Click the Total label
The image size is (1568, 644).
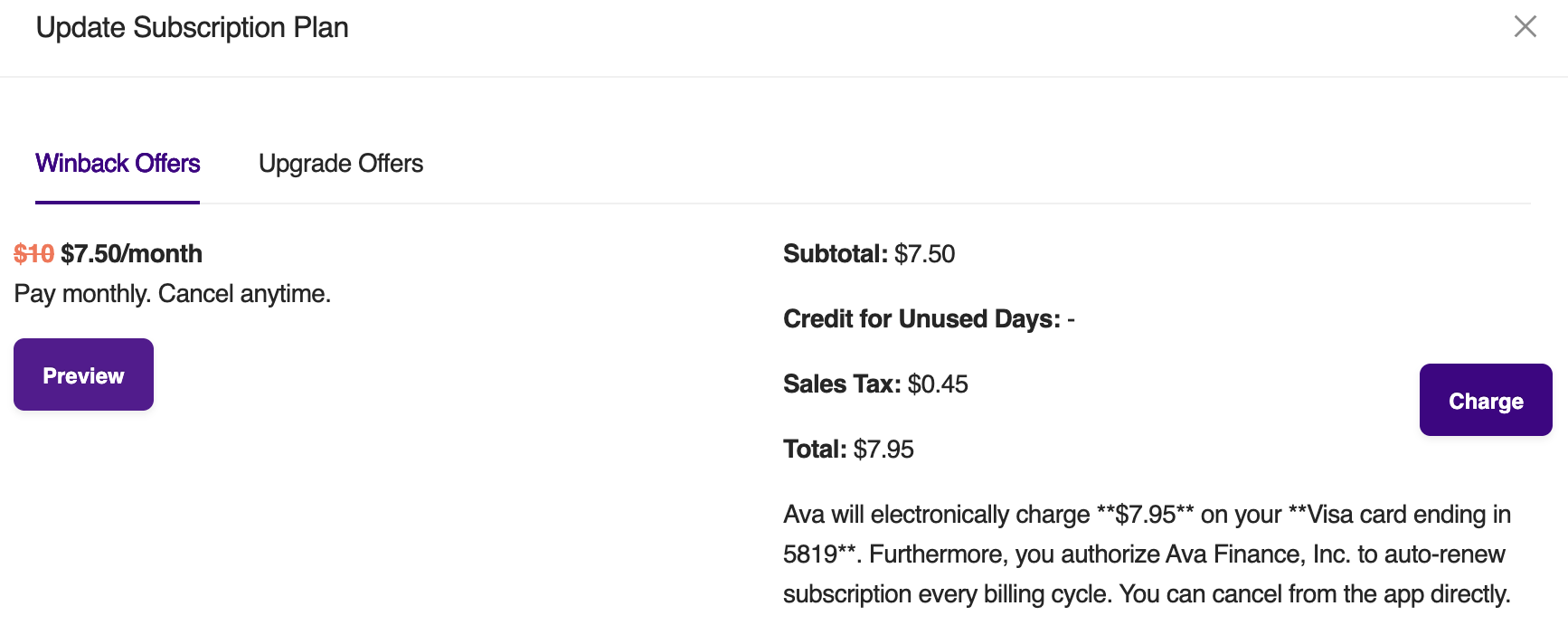pos(815,450)
